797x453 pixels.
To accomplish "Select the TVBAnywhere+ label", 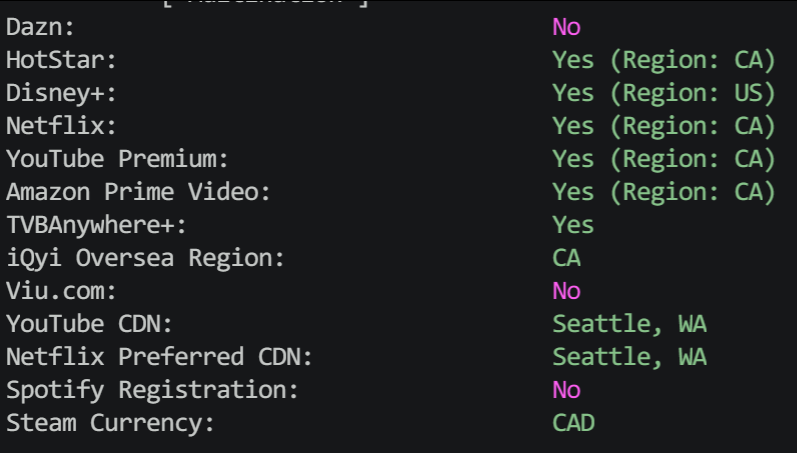I will coord(96,226).
